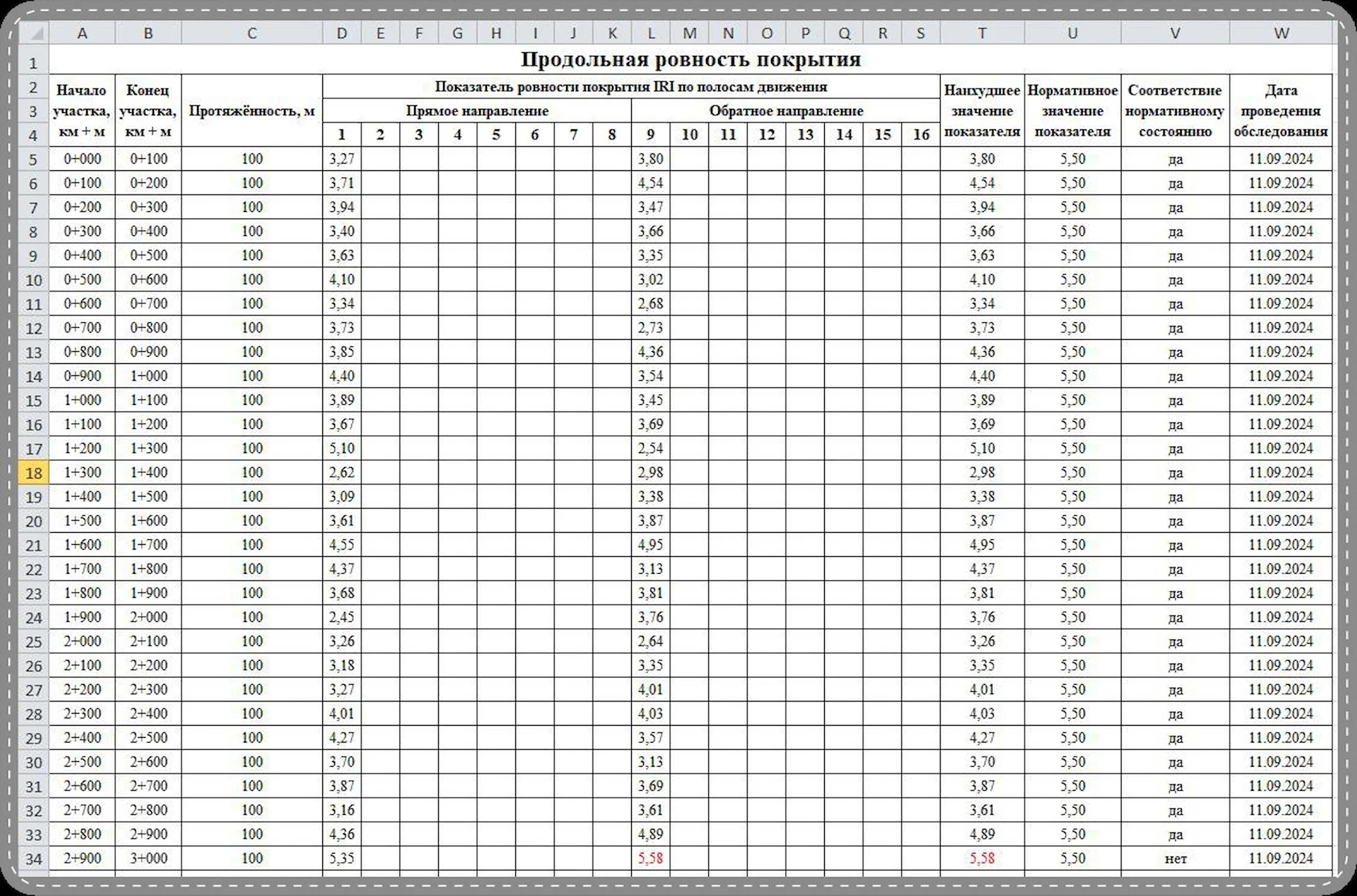Select column D header
This screenshot has width=1357, height=896.
pyautogui.click(x=341, y=33)
